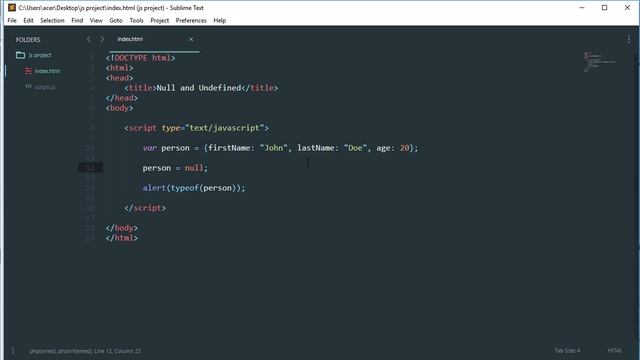640x360 pixels.
Task: Minimize the Sublime Text window
Action: tap(582, 8)
